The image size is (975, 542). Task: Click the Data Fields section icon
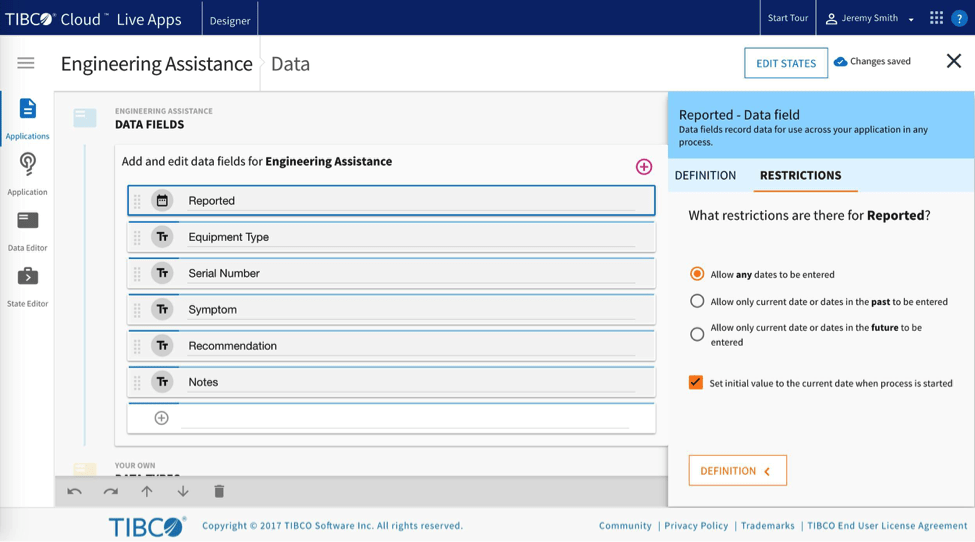click(x=85, y=117)
